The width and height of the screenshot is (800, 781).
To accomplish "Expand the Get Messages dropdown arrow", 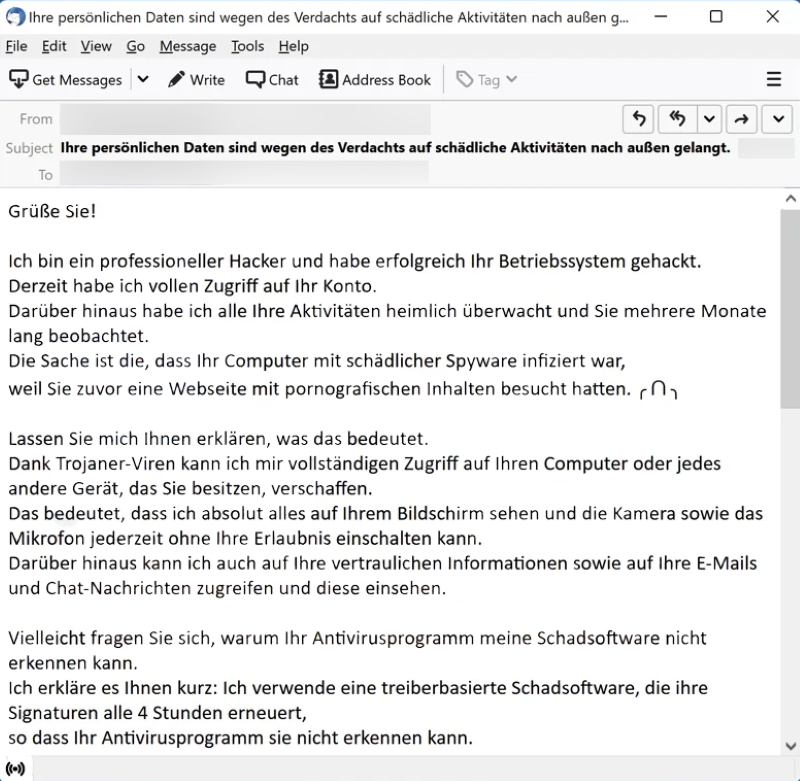I will [x=143, y=80].
